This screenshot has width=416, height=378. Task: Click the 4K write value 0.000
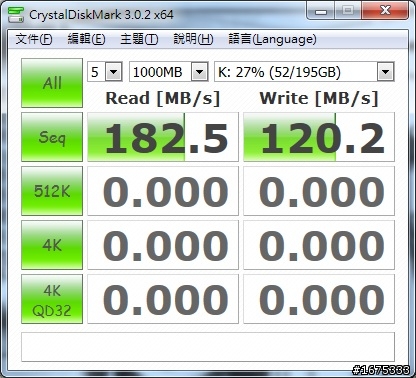tap(319, 245)
